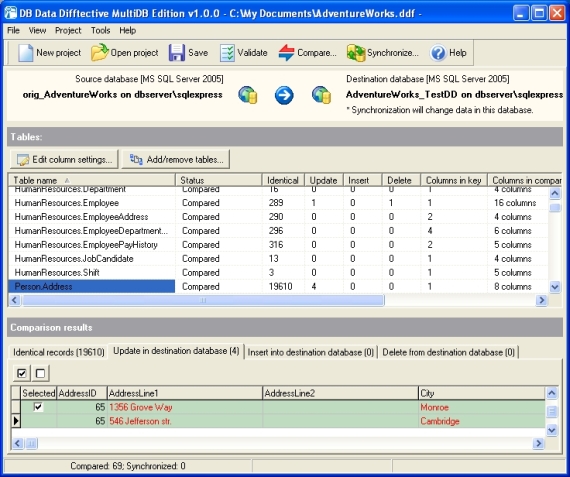
Task: Select the HumanResources.EmployeePayHistory table row
Action: [278, 245]
